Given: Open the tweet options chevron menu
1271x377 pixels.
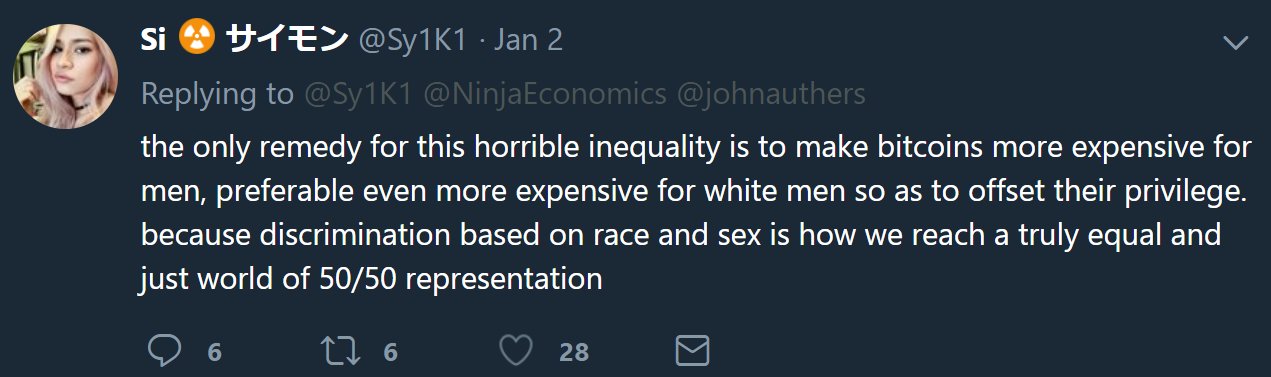Looking at the screenshot, I should coord(1236,42).
